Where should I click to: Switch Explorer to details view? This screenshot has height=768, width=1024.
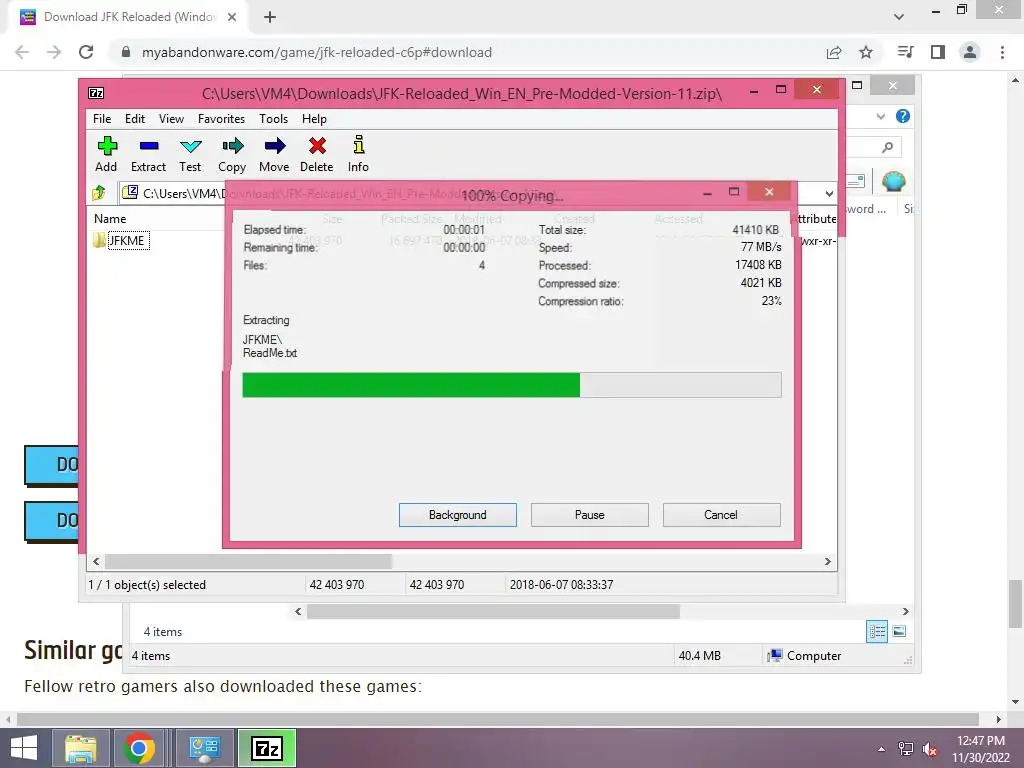coord(877,632)
